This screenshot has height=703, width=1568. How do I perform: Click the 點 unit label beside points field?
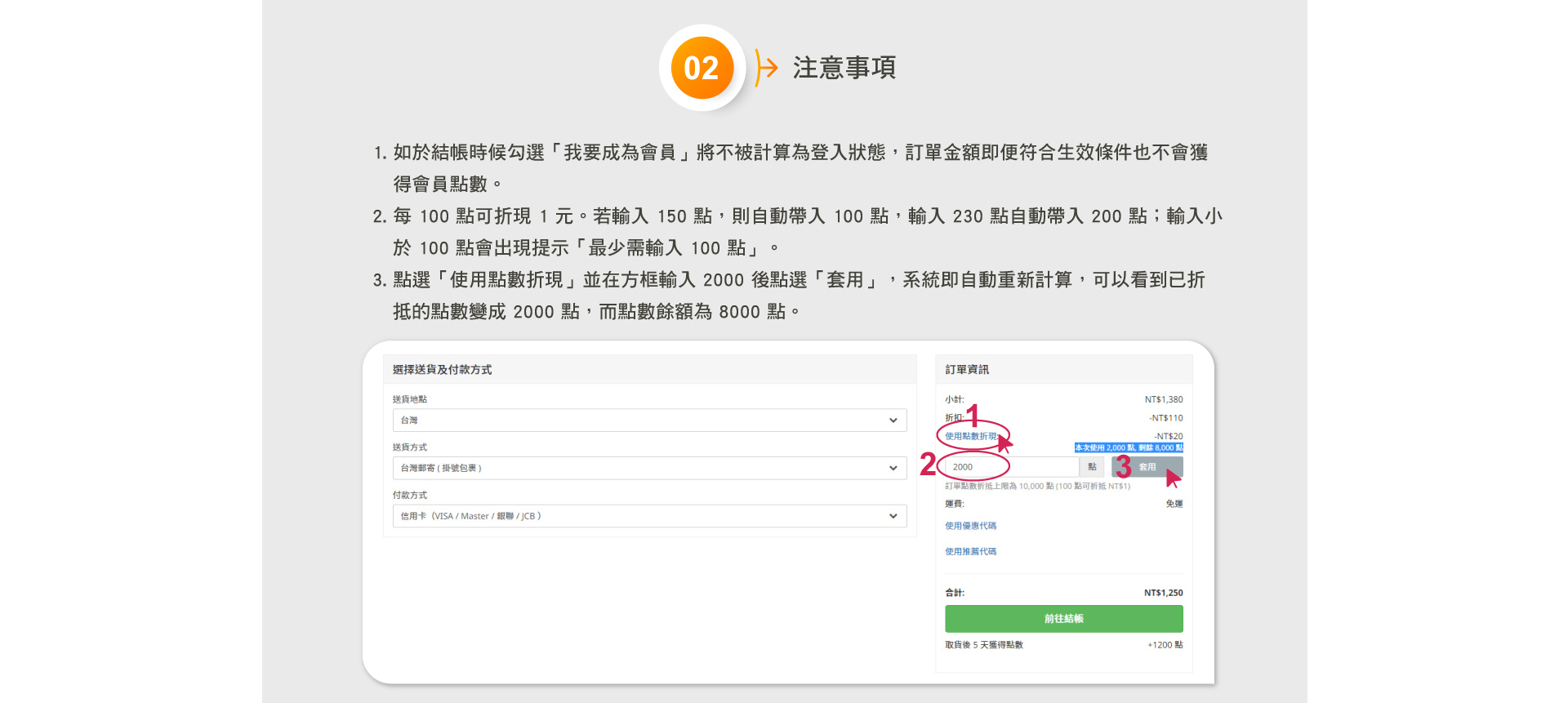pos(1092,467)
